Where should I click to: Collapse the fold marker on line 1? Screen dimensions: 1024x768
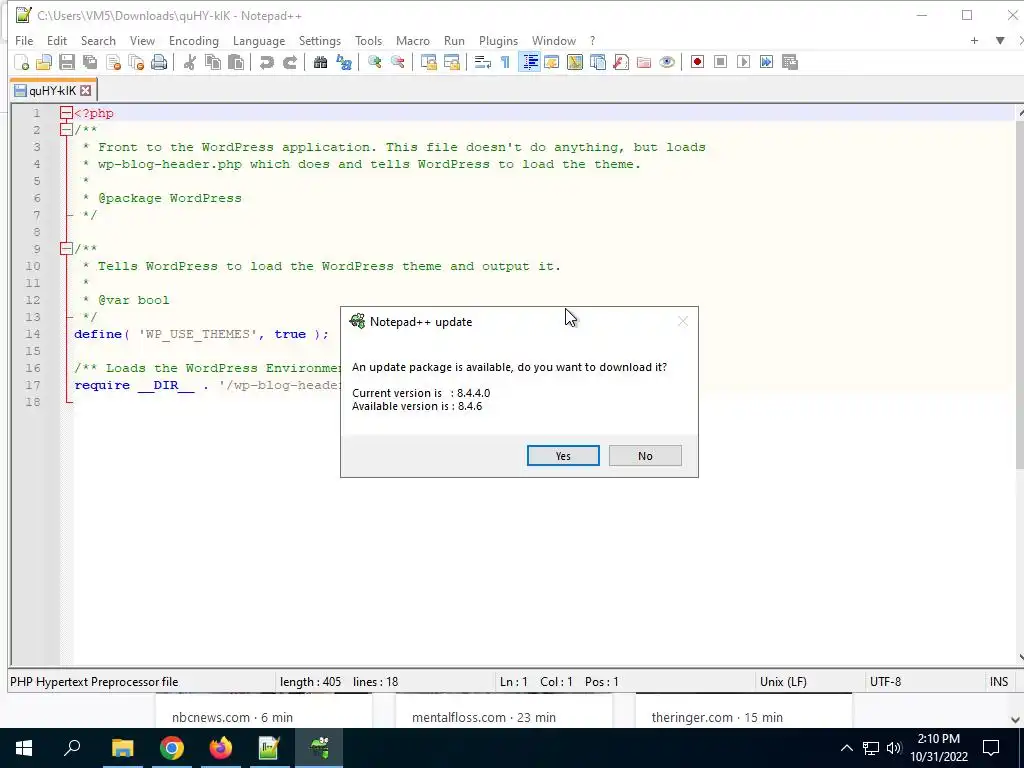[x=66, y=113]
